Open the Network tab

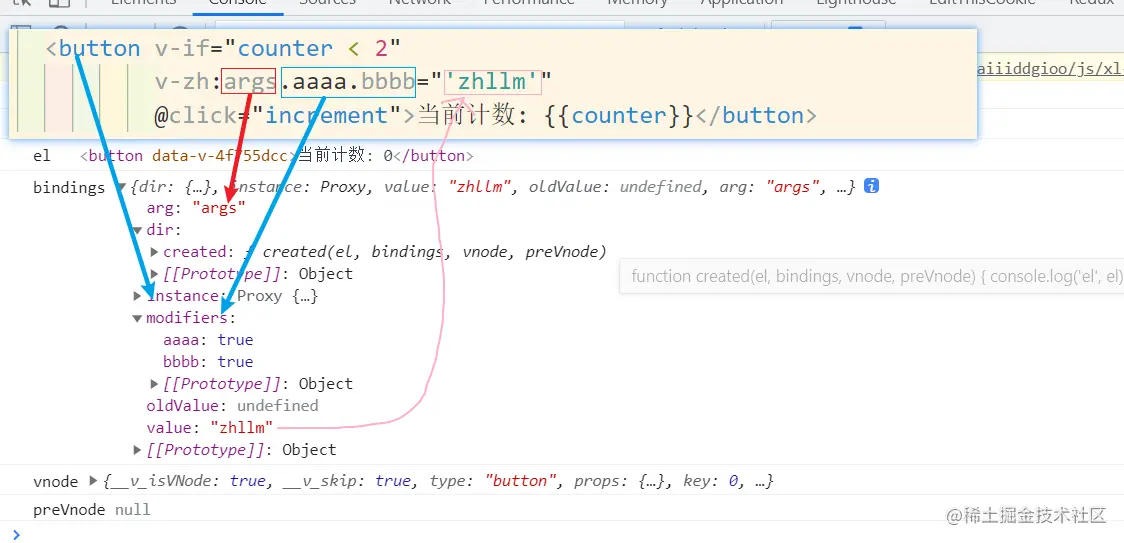click(420, 2)
